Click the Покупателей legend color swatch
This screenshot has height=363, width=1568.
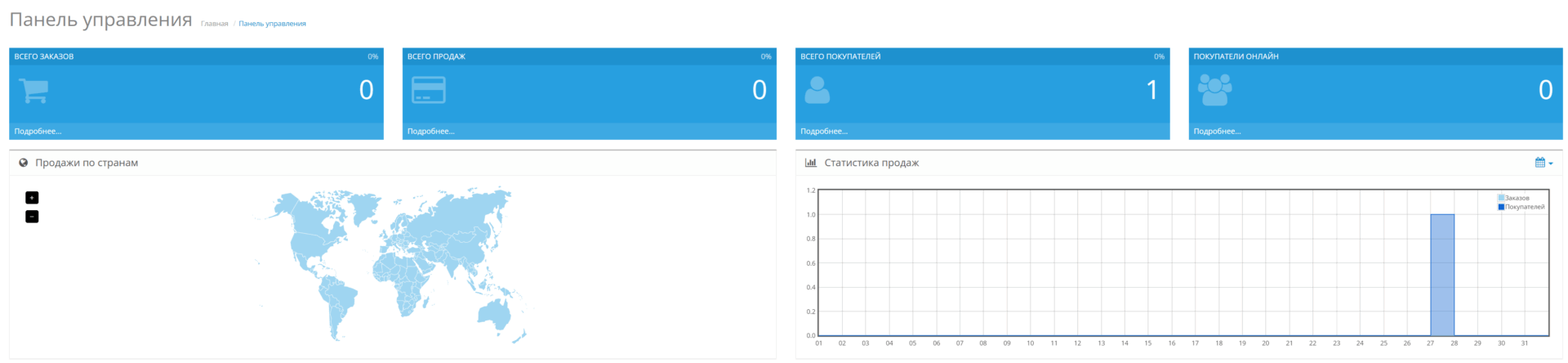coord(1501,207)
